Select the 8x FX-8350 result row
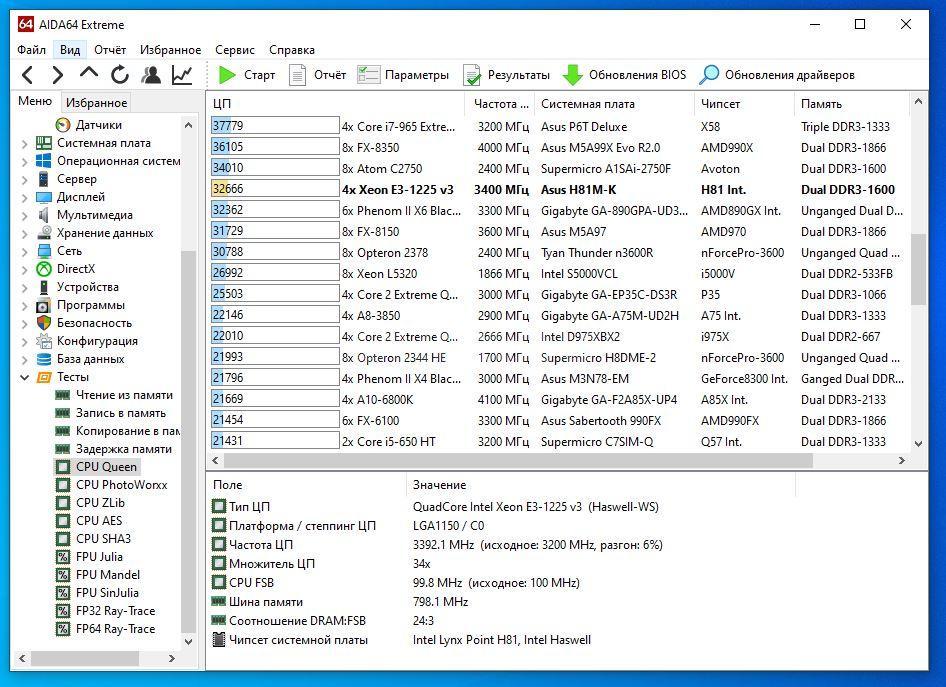 [370, 148]
